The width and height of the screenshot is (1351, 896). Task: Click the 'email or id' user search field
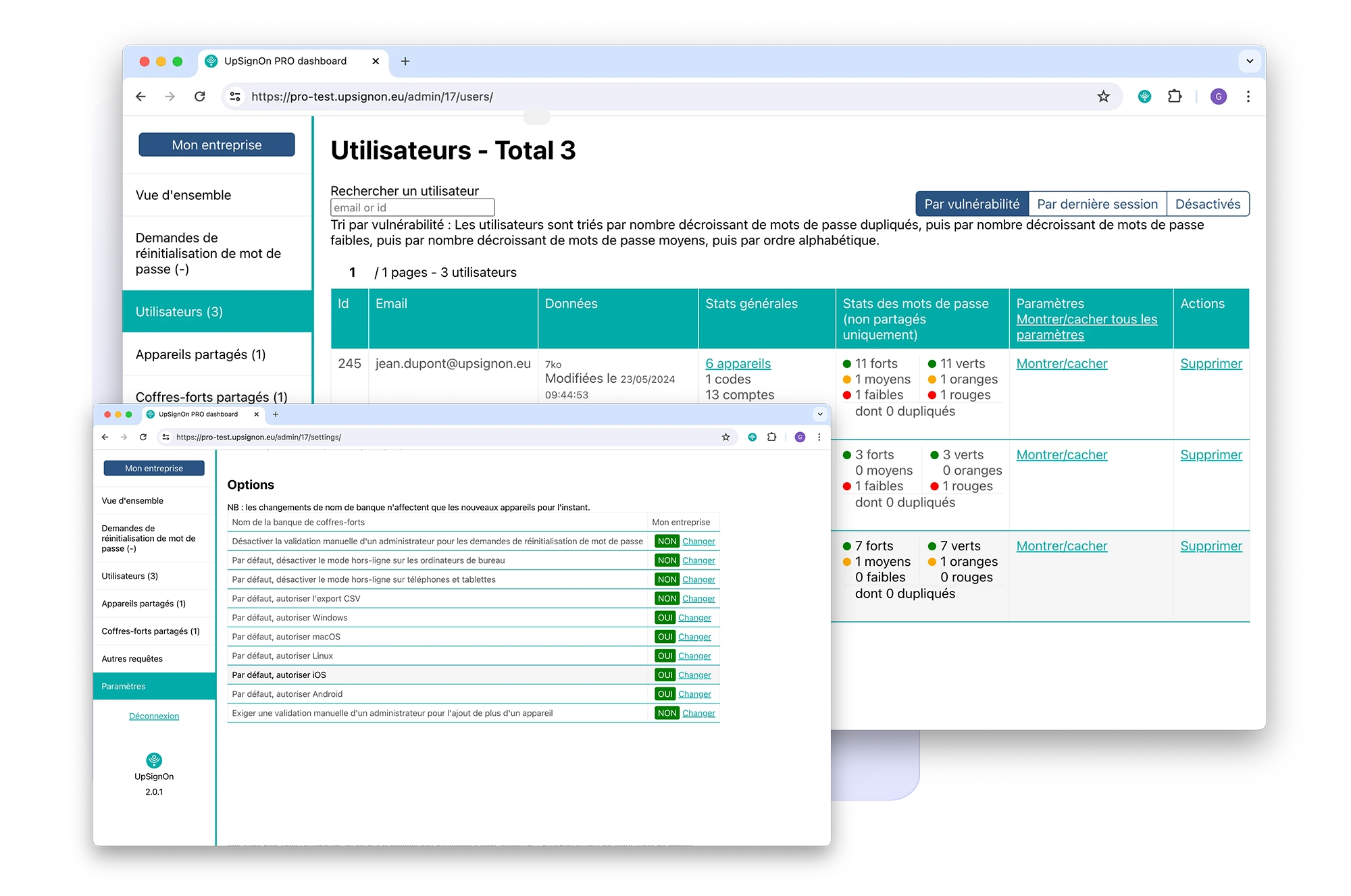pyautogui.click(x=411, y=207)
